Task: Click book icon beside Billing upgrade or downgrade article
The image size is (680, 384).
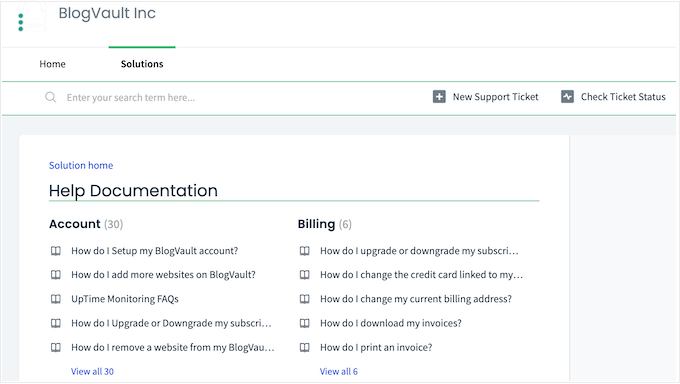Action: pyautogui.click(x=305, y=251)
